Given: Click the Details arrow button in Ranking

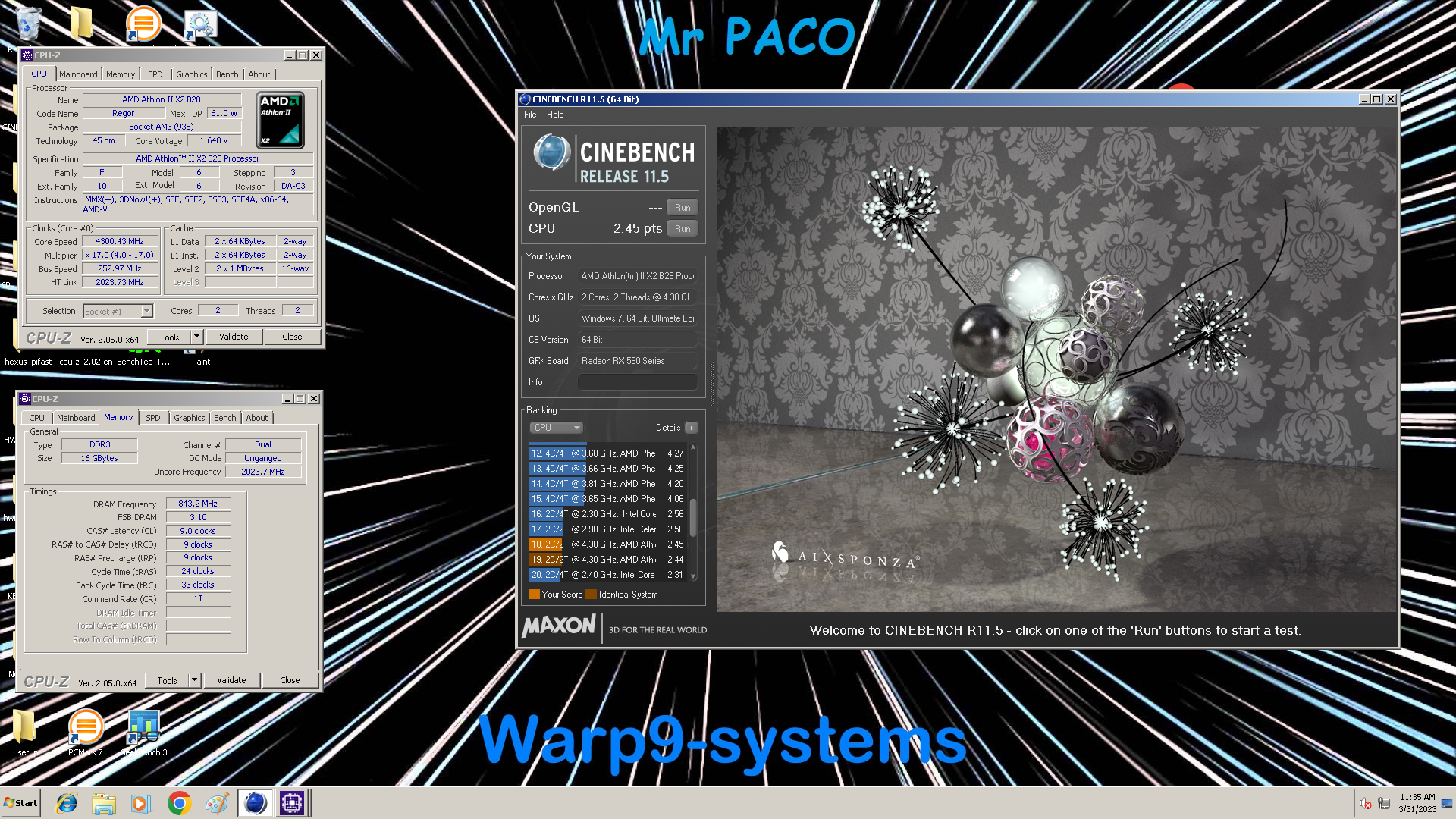Looking at the screenshot, I should click(x=692, y=428).
